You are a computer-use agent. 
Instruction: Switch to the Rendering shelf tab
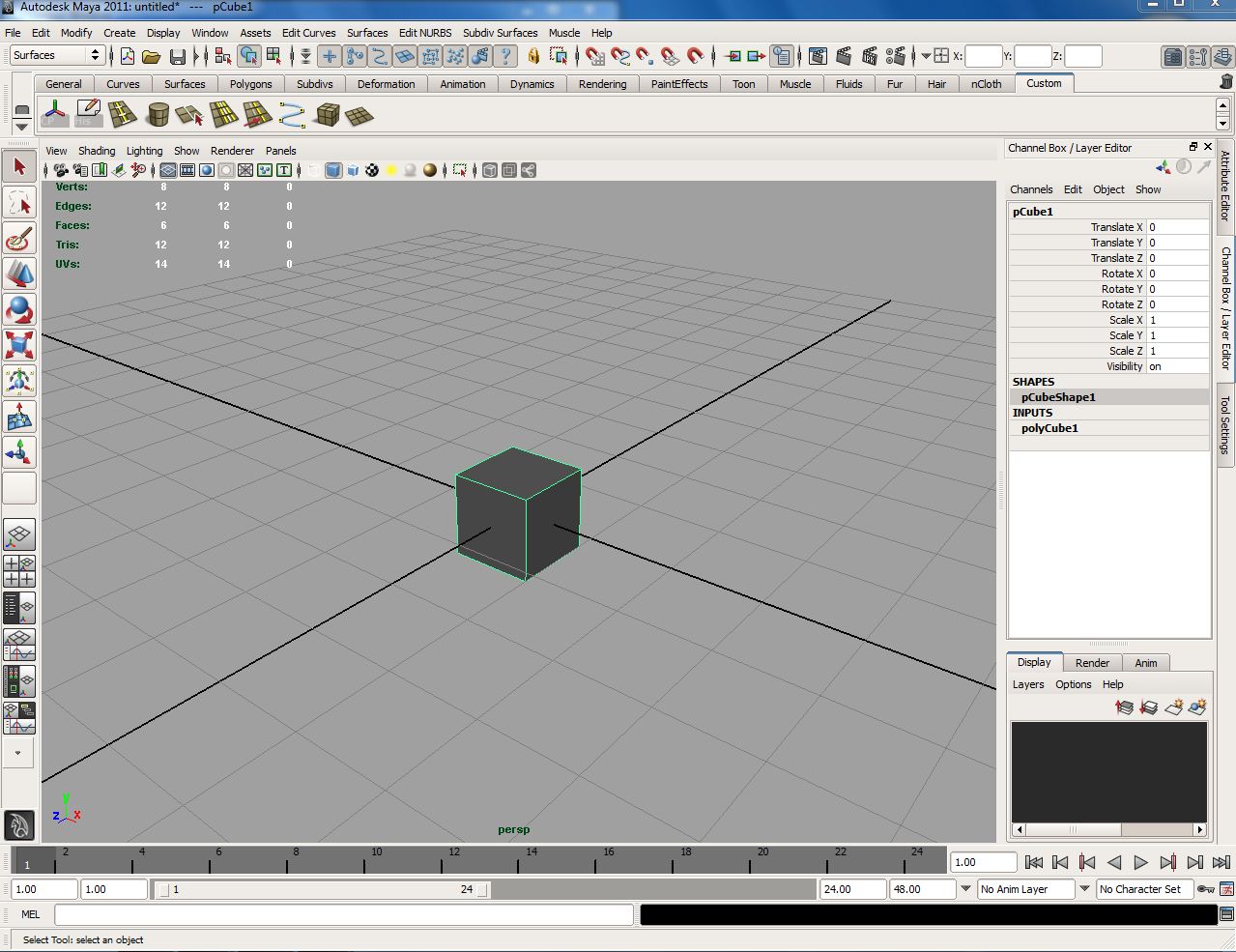(x=603, y=84)
